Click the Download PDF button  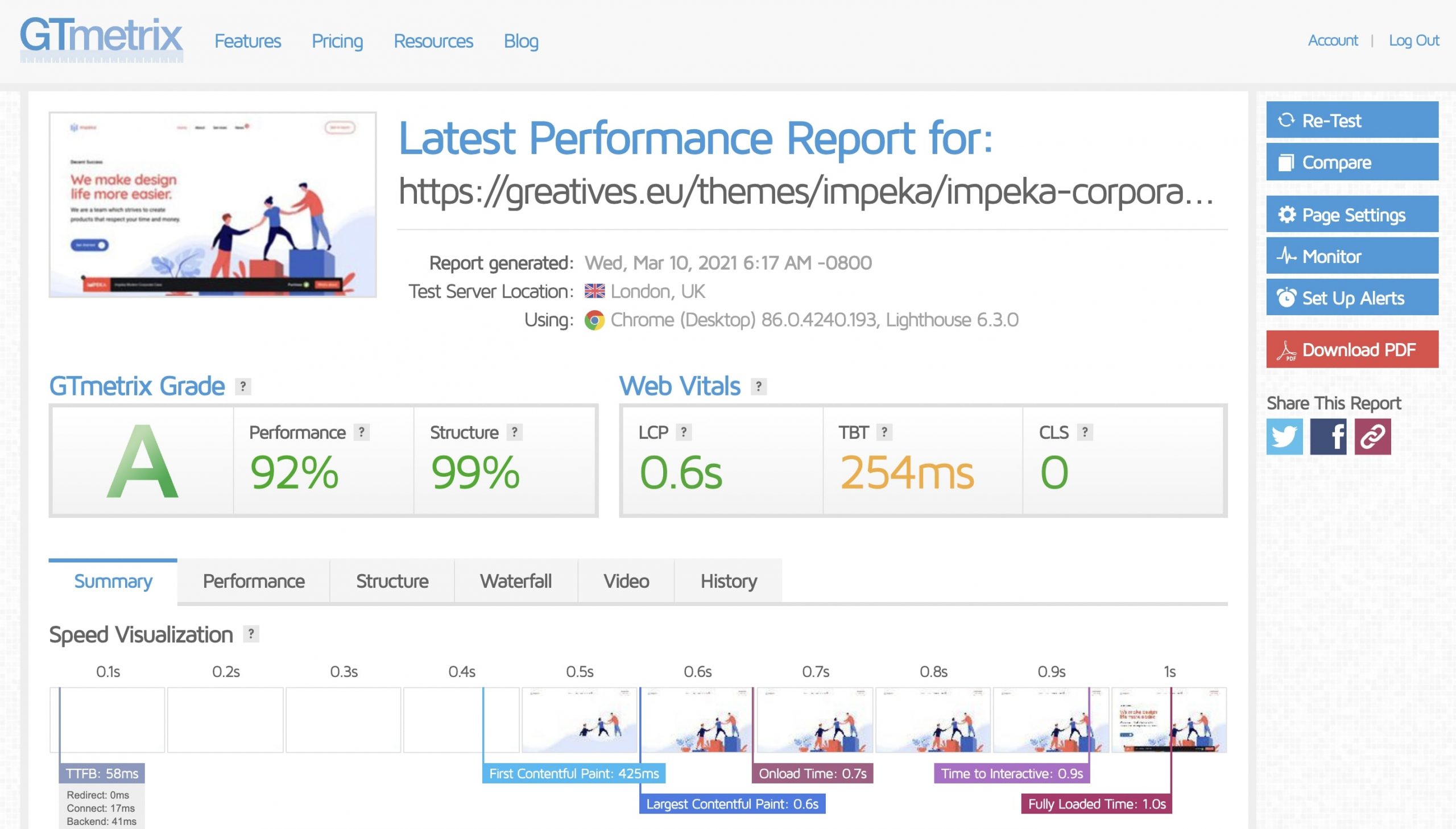[1351, 349]
